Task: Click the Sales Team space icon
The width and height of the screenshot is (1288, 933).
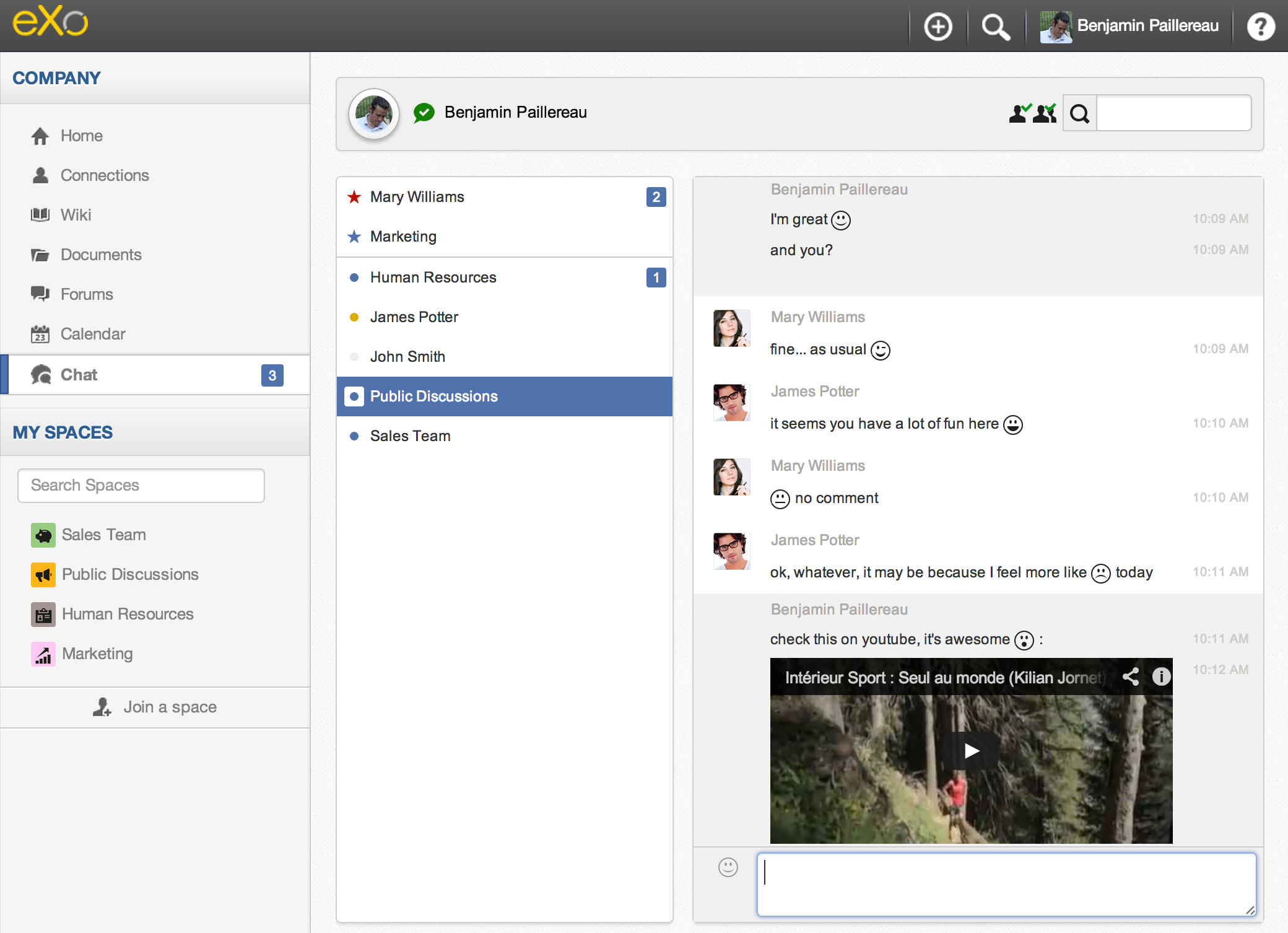Action: point(43,535)
